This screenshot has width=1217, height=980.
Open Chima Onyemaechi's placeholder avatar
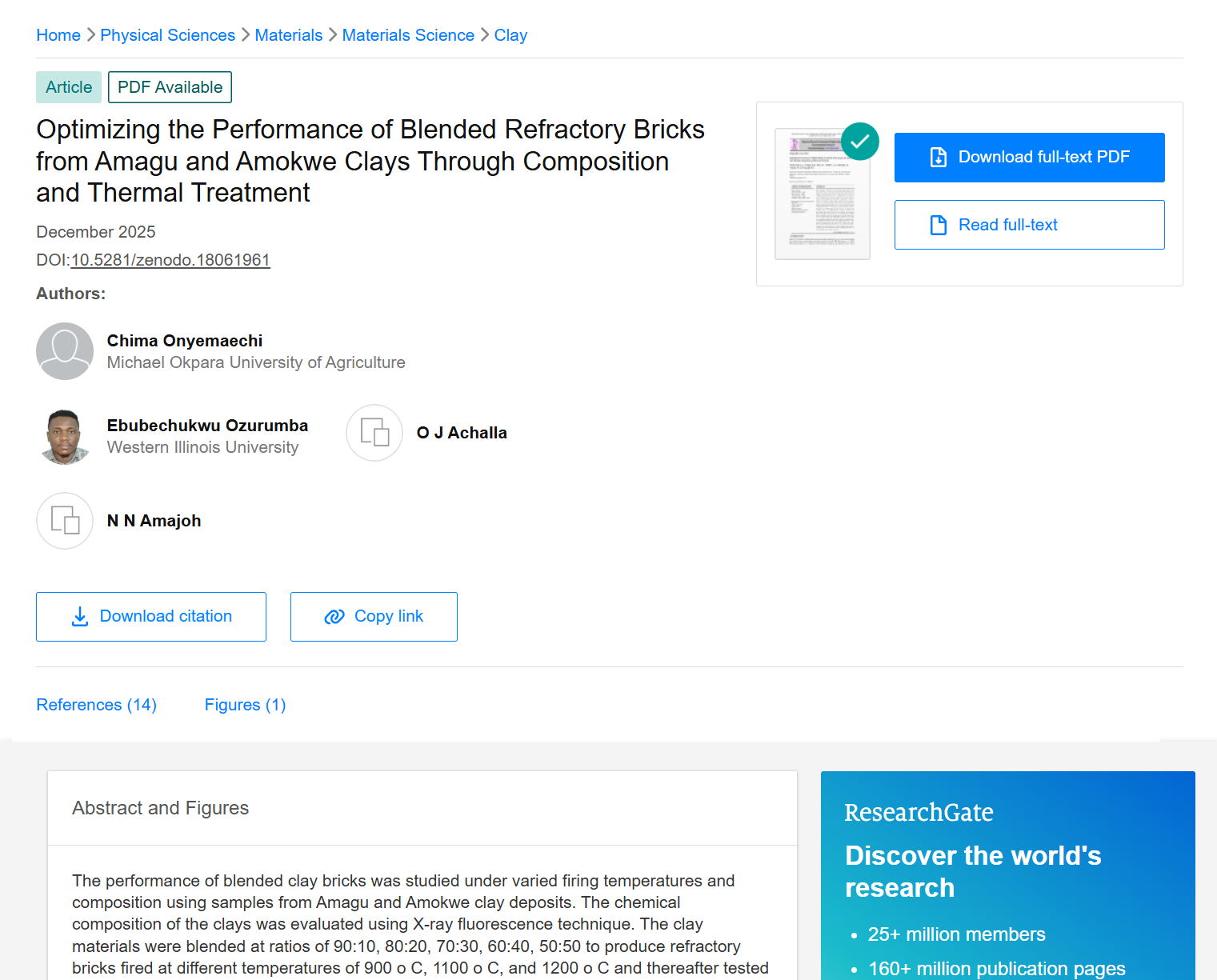pyautogui.click(x=65, y=351)
